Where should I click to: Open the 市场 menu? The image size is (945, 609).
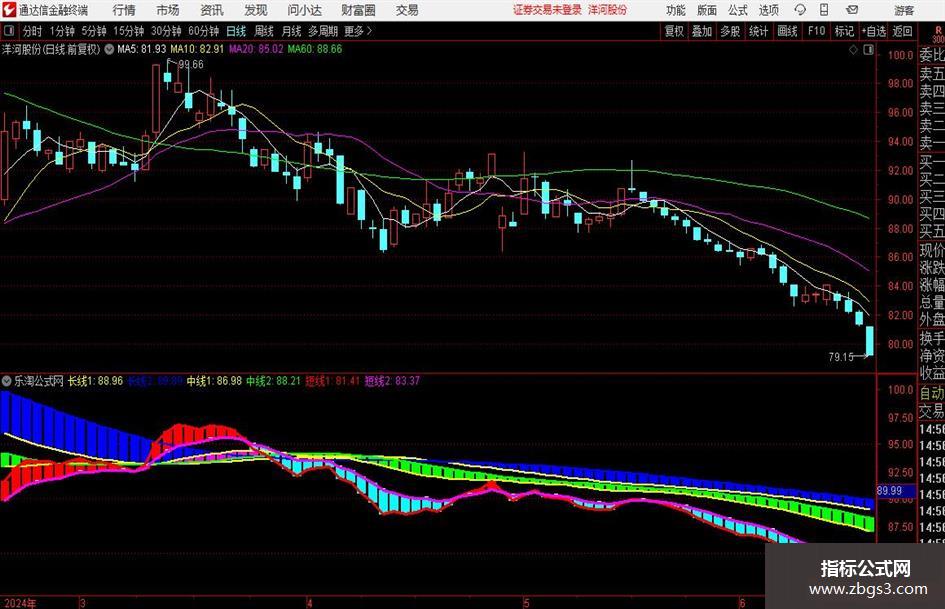(x=168, y=10)
